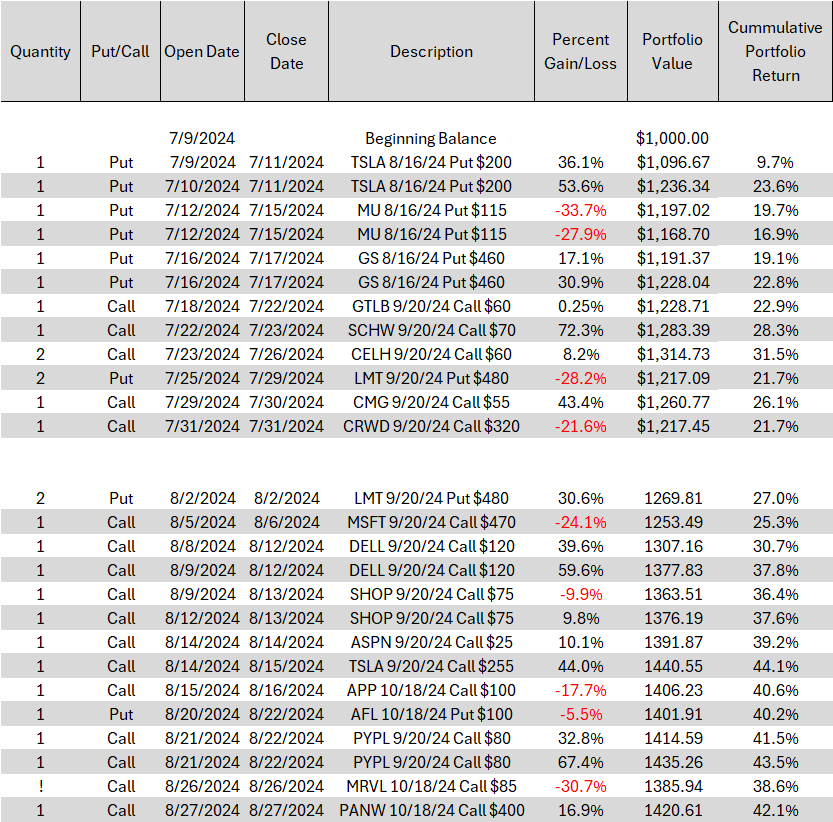Select the 0.25% gain cell

pyautogui.click(x=581, y=307)
